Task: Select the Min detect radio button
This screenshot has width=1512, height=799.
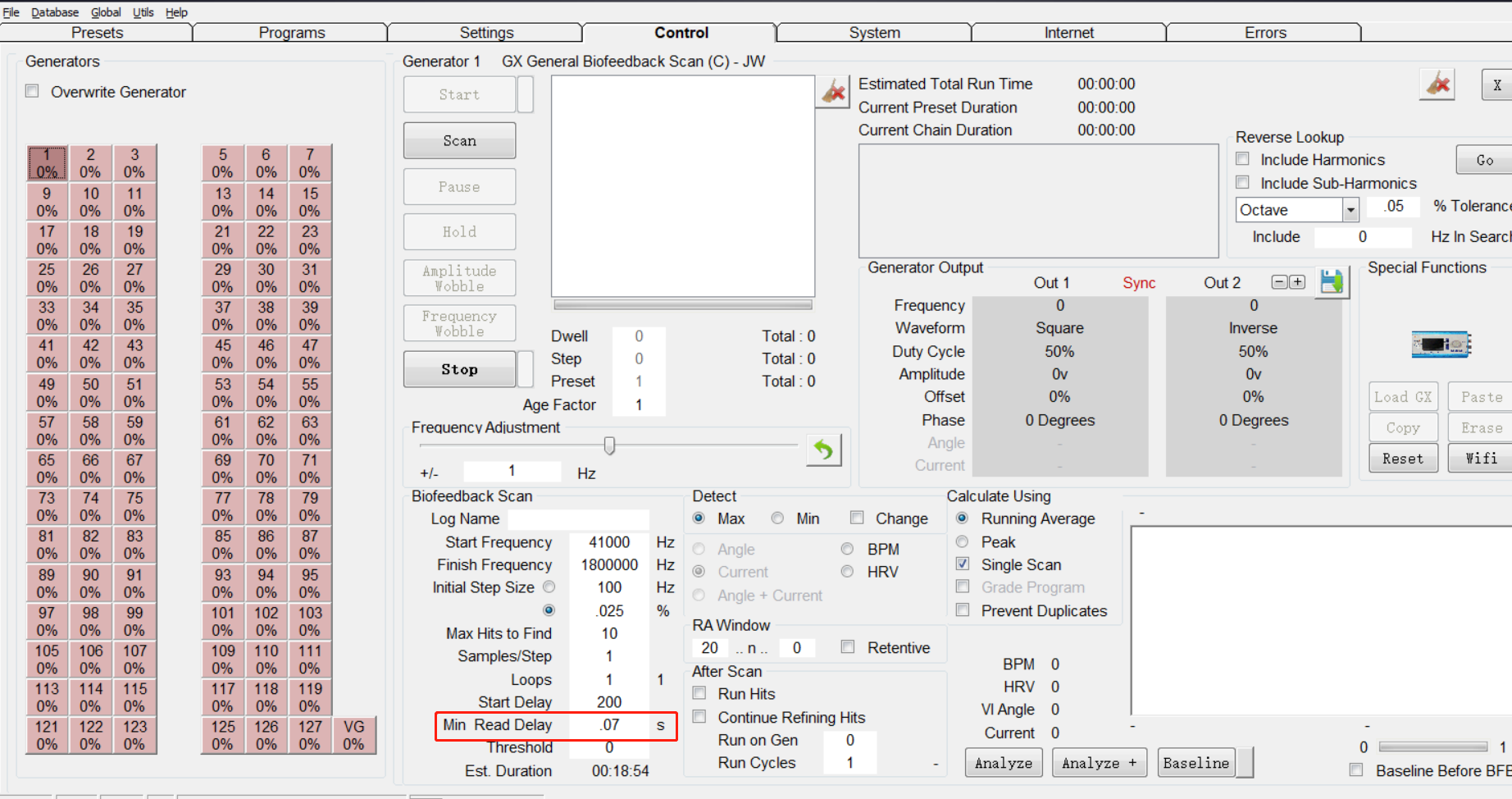Action: [x=777, y=518]
